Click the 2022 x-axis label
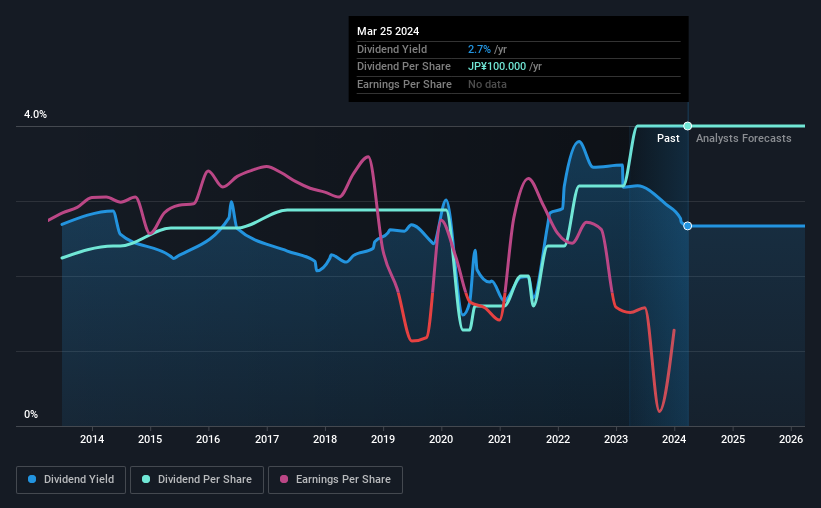Screen dimensions: 821x508 click(558, 439)
